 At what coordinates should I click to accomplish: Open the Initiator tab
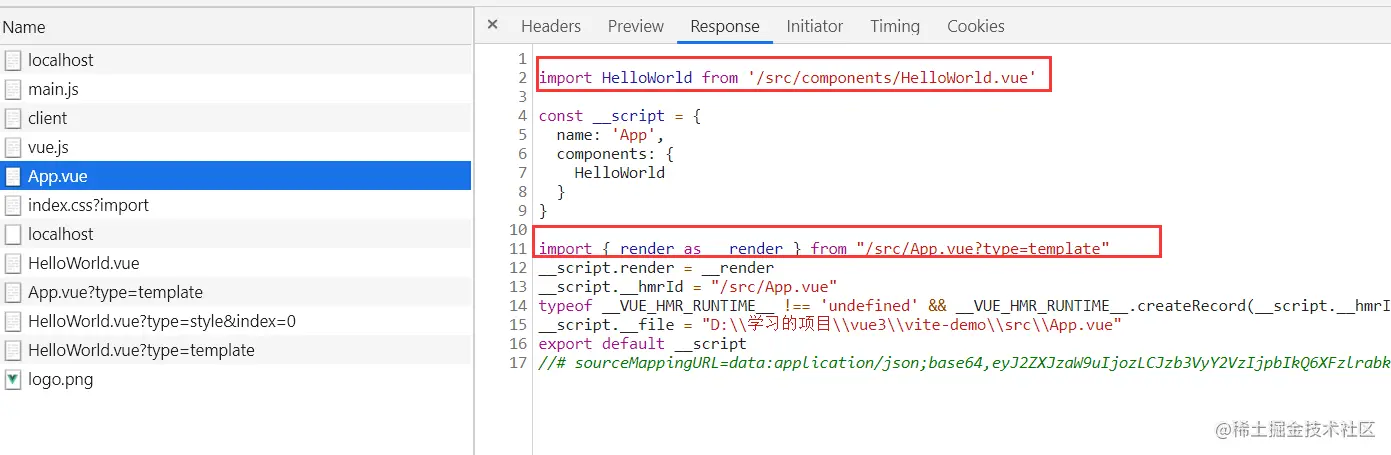(815, 26)
